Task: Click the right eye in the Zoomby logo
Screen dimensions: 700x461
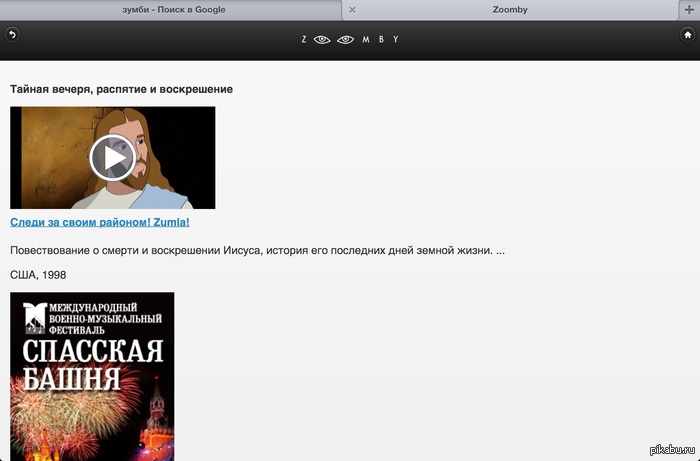Action: coord(345,40)
